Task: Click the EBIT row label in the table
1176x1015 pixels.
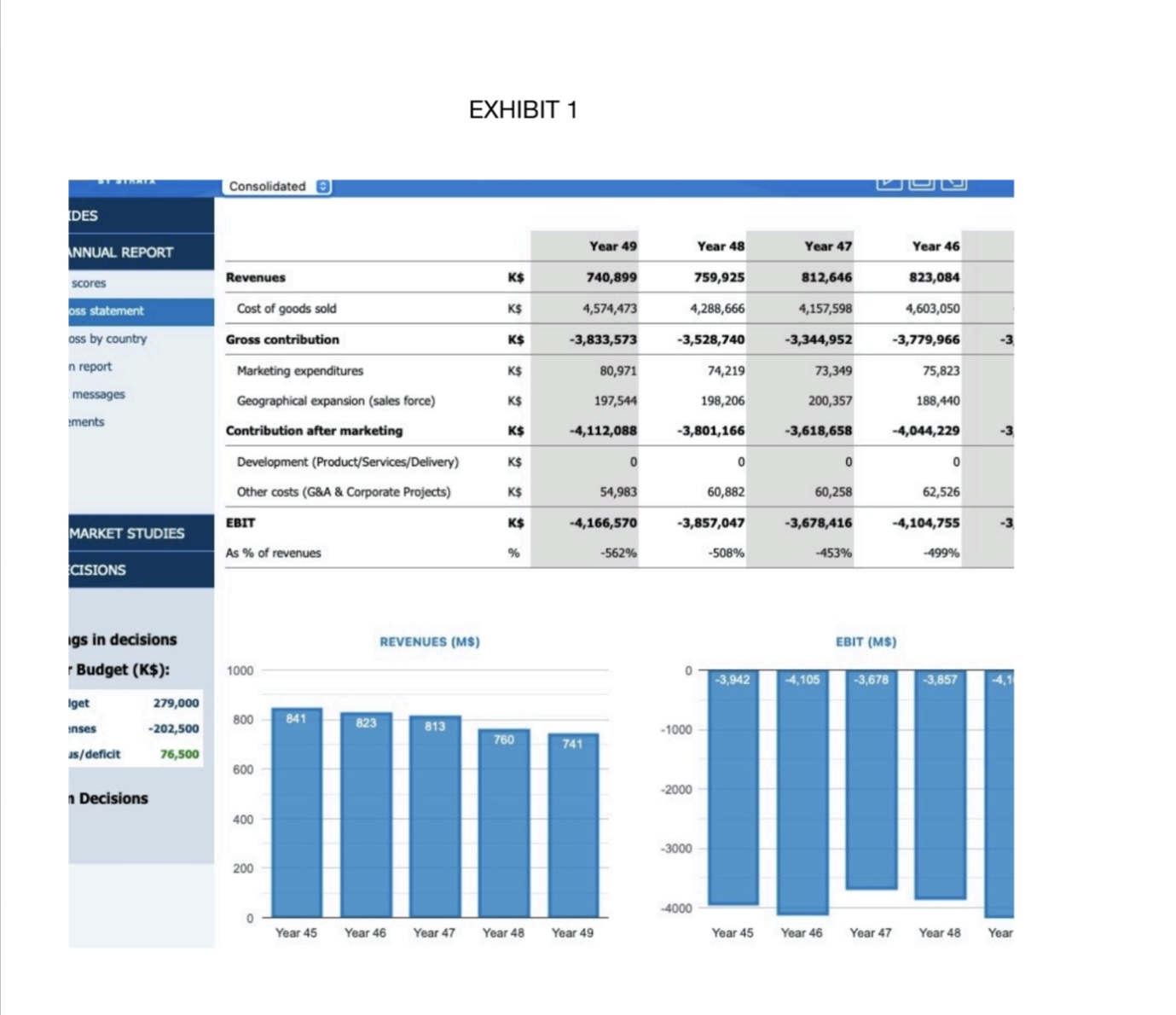Action: (x=241, y=522)
